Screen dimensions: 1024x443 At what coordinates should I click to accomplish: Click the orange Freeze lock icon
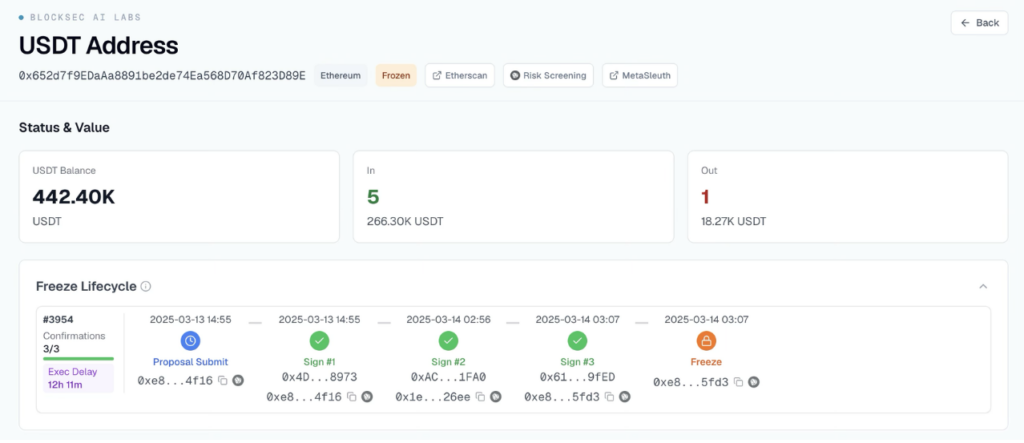(706, 340)
